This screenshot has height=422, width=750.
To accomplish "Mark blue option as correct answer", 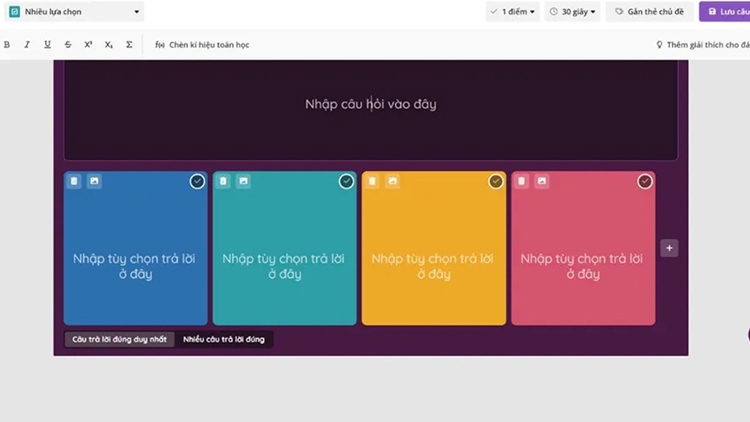I will (197, 181).
